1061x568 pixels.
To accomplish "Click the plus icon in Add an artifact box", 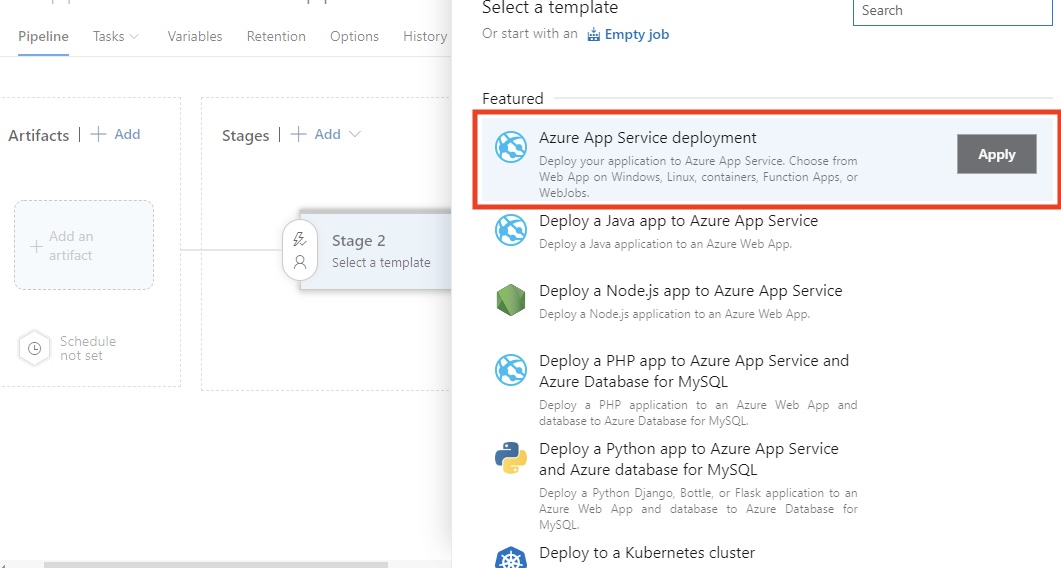I will tap(37, 246).
